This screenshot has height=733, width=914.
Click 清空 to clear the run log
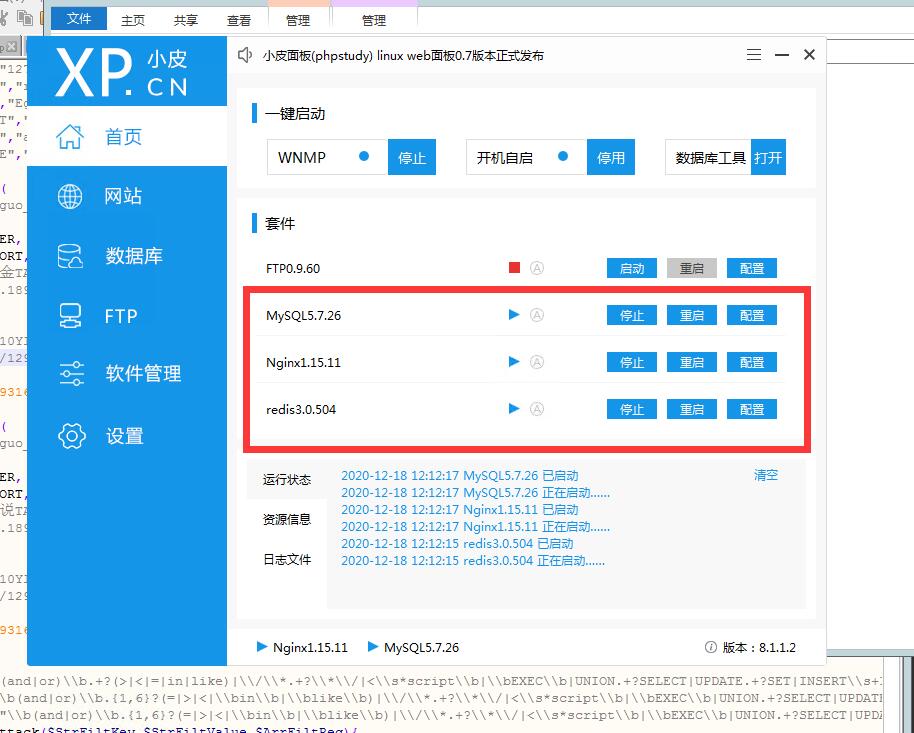point(766,476)
